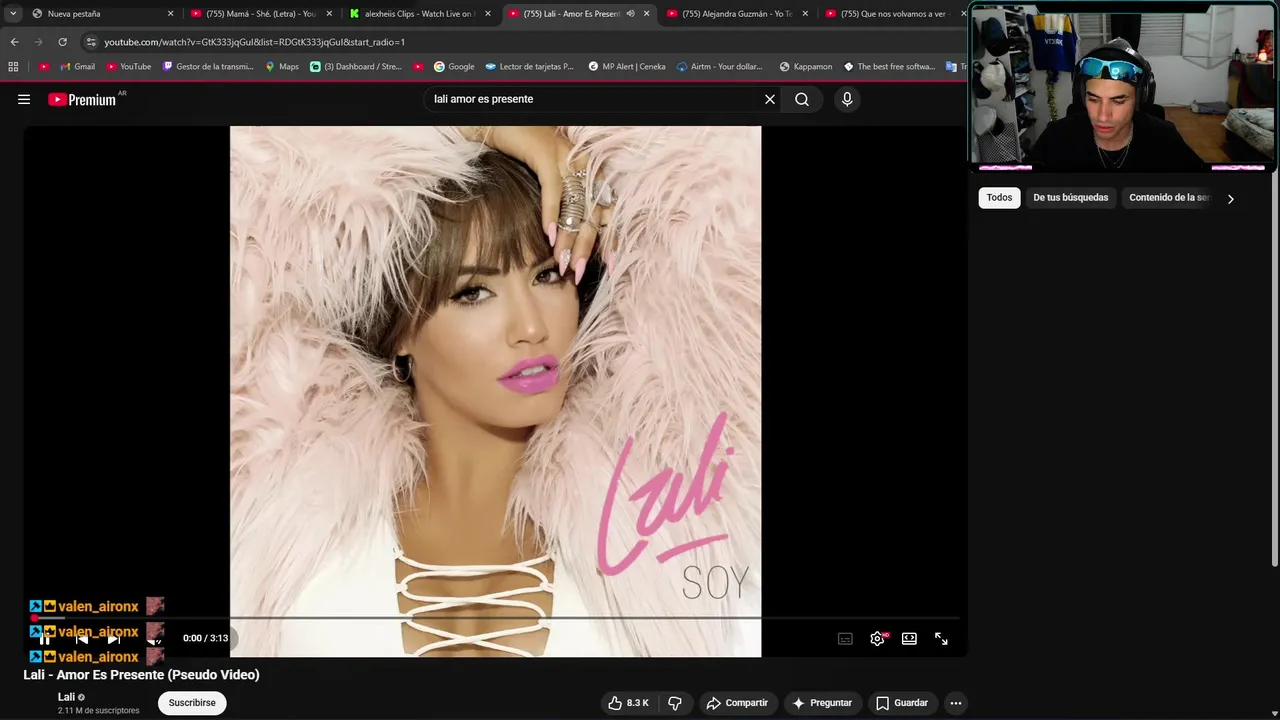The image size is (1280, 720).
Task: Open the Gmail bookmark
Action: [78, 67]
